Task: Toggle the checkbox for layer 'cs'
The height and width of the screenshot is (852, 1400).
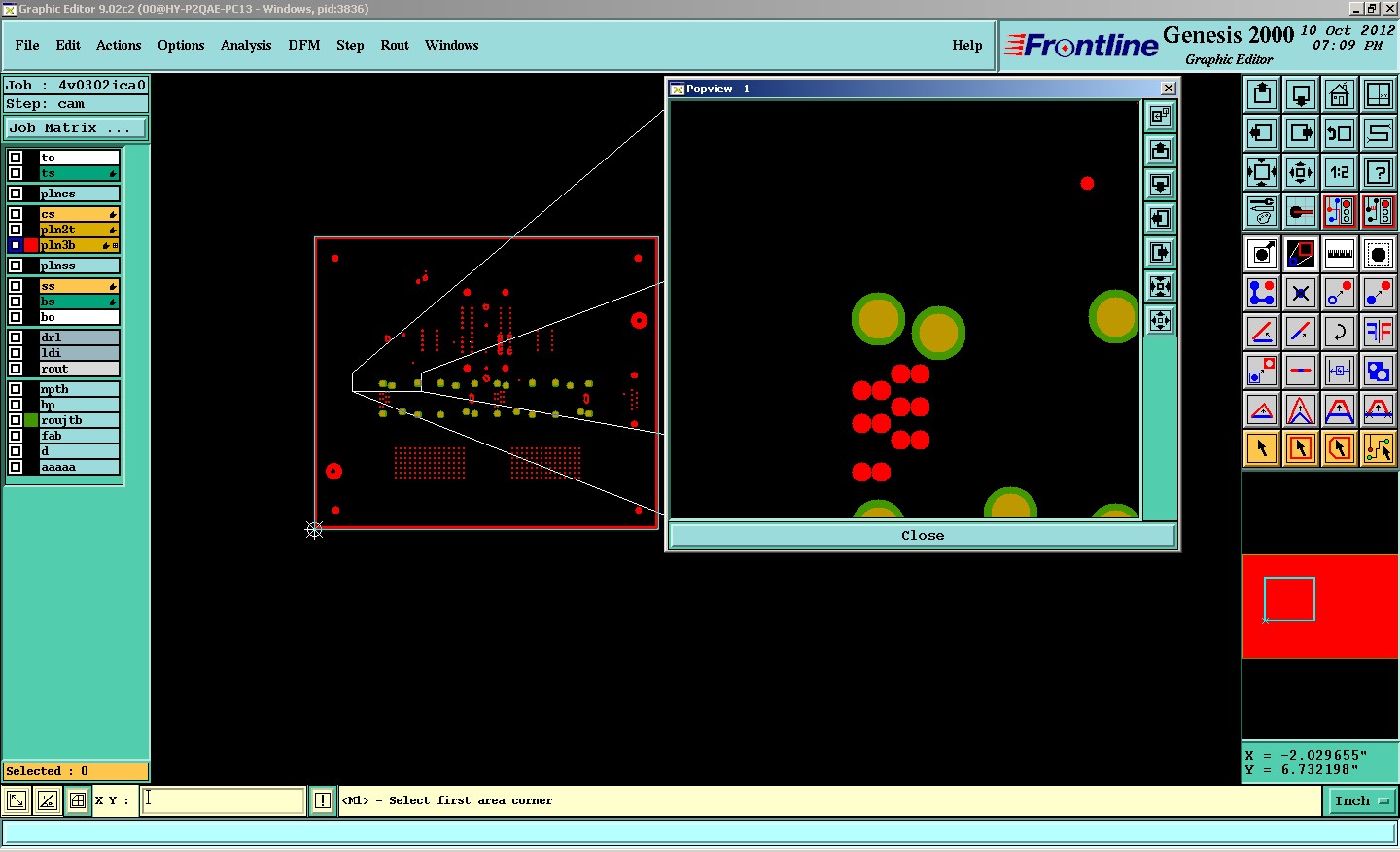Action: pyautogui.click(x=16, y=214)
